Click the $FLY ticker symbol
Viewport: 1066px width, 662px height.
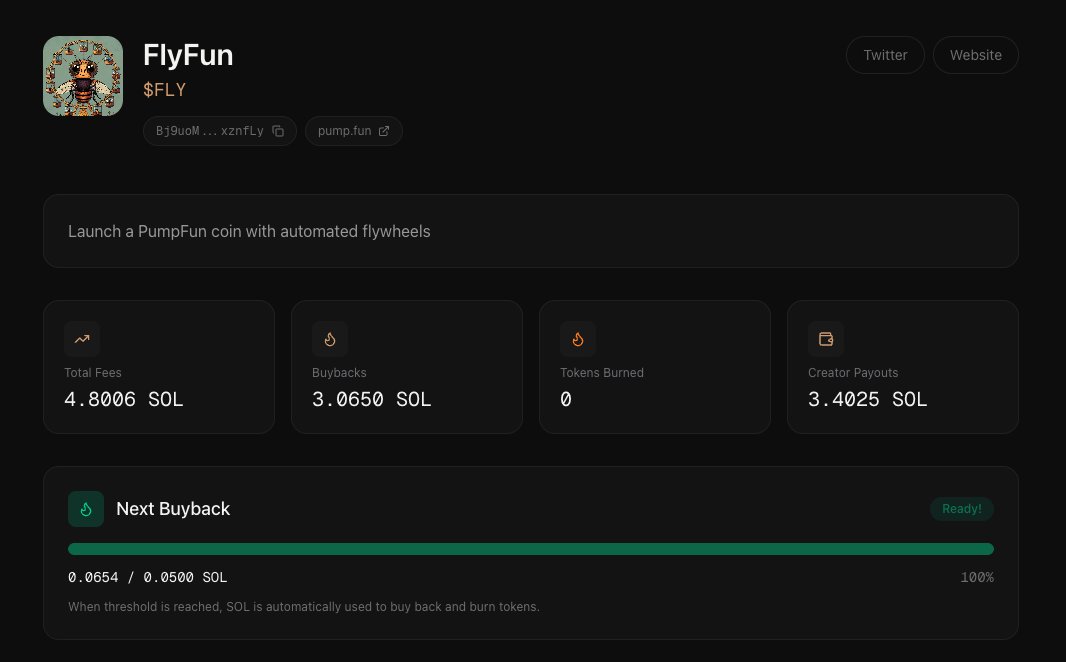[x=165, y=90]
